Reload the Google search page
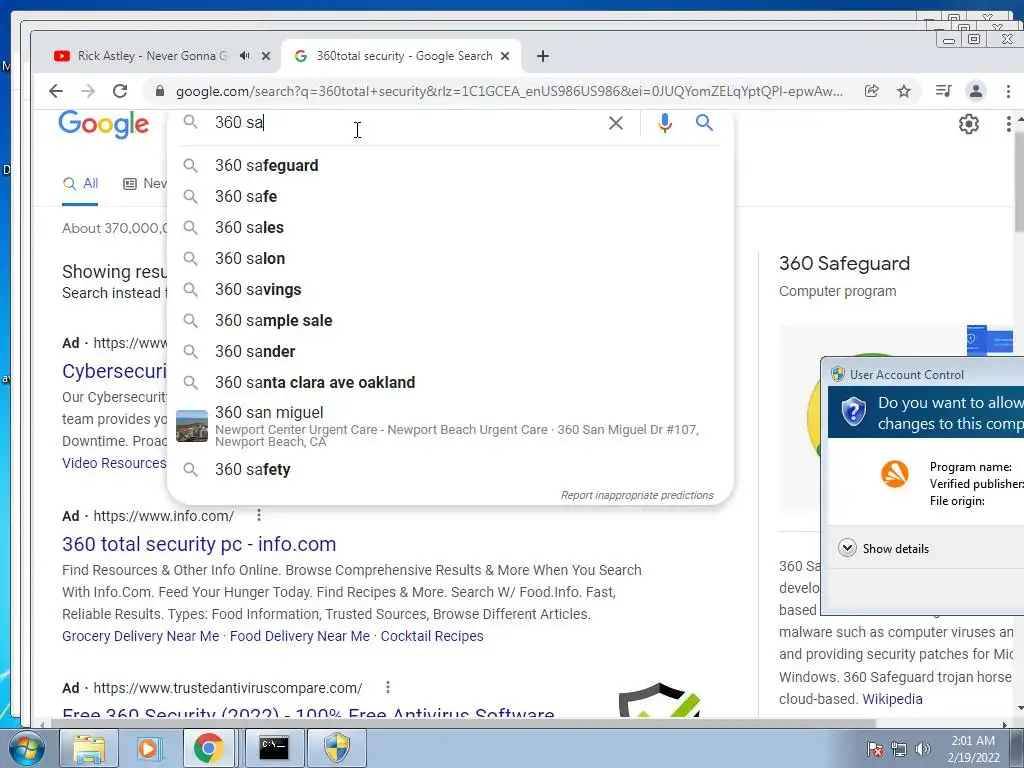 [120, 91]
